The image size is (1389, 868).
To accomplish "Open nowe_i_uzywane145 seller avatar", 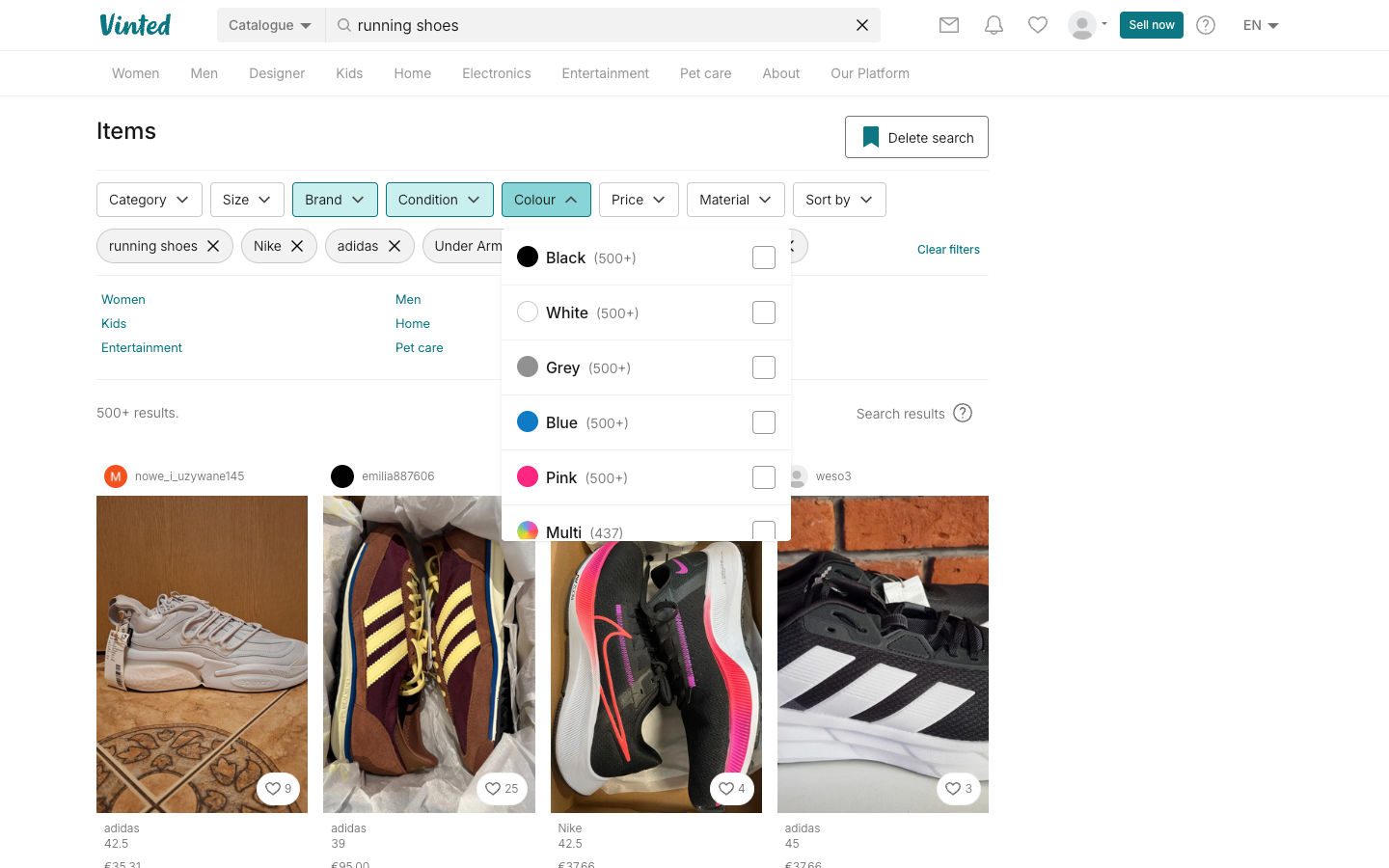I will click(x=116, y=476).
